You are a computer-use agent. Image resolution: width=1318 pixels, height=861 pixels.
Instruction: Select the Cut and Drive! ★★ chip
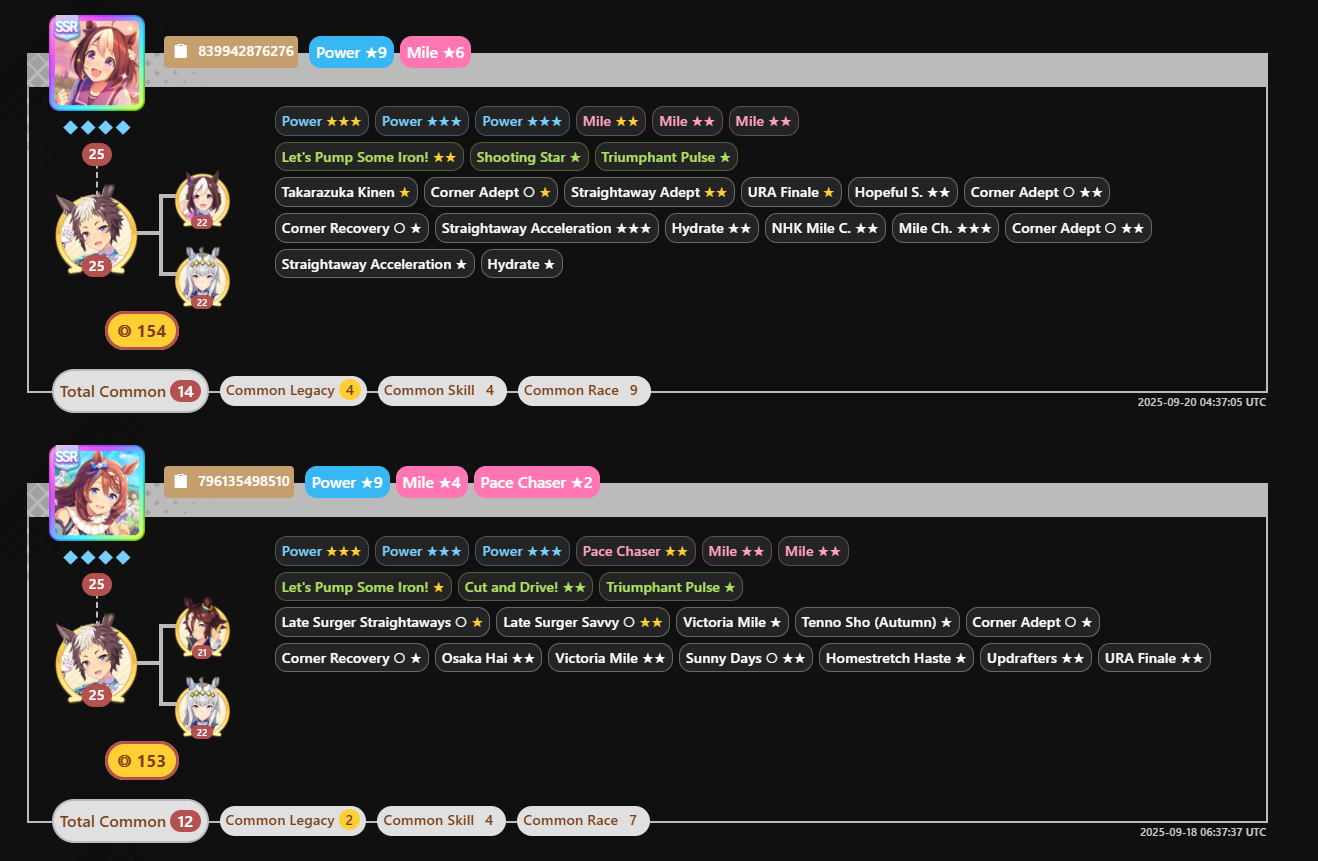click(525, 587)
